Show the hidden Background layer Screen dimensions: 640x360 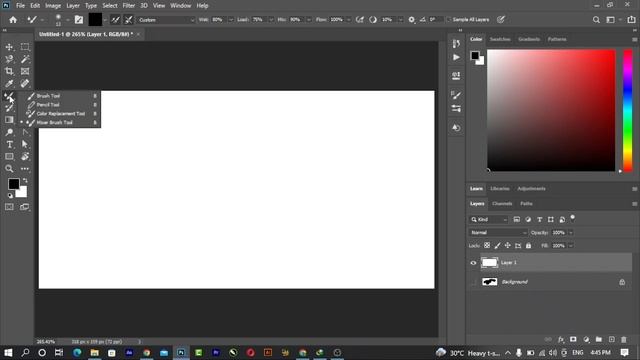pos(473,282)
